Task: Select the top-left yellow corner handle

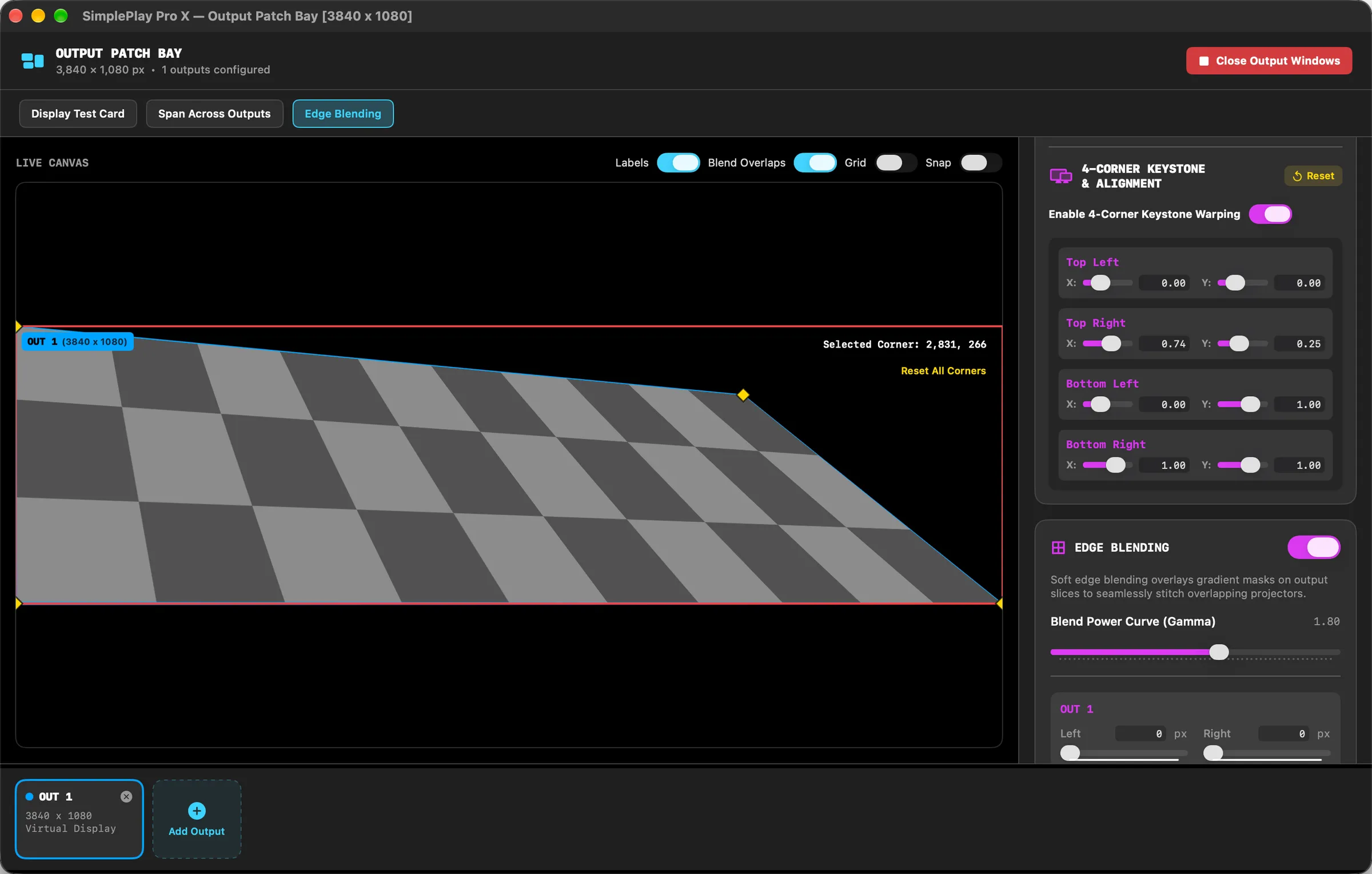Action: pyautogui.click(x=18, y=326)
